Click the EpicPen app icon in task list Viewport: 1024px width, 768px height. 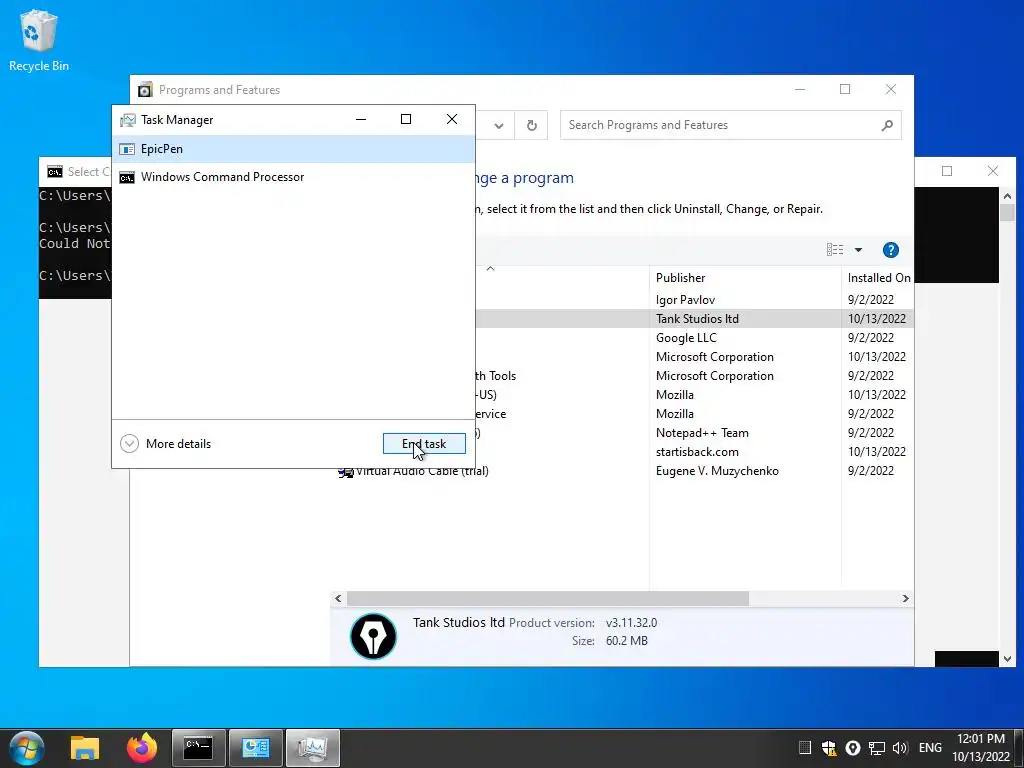point(127,149)
